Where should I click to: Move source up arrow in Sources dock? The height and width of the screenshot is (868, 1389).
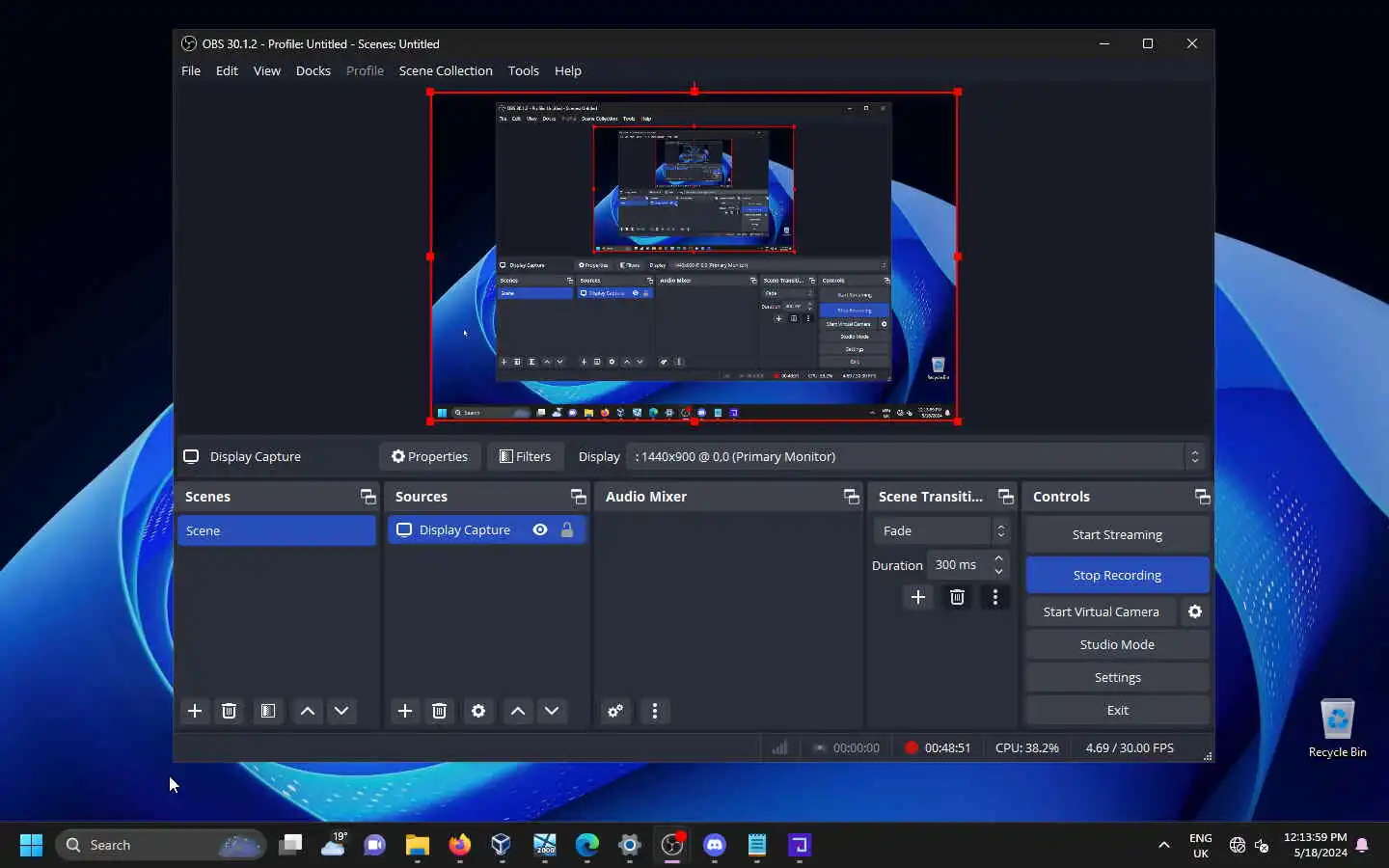[x=518, y=711]
